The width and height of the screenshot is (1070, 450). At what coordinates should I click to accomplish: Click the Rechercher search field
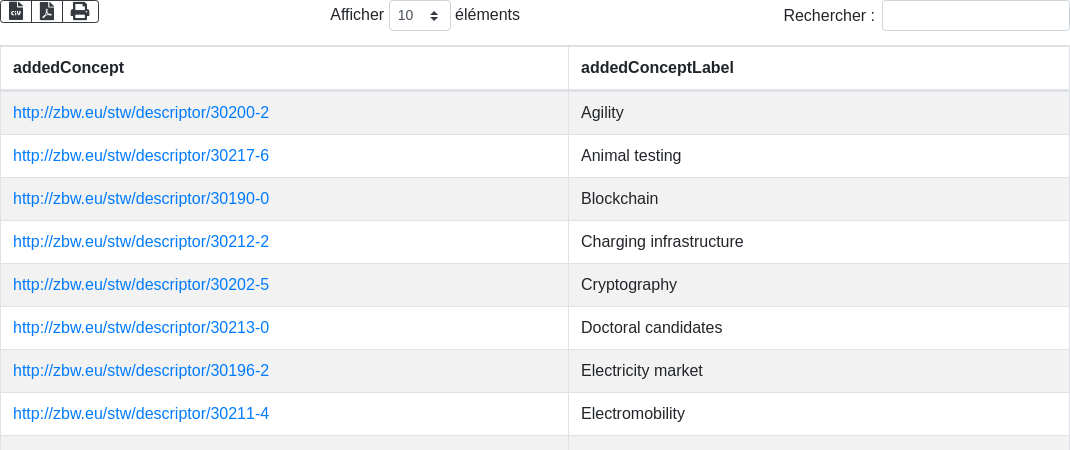(975, 15)
